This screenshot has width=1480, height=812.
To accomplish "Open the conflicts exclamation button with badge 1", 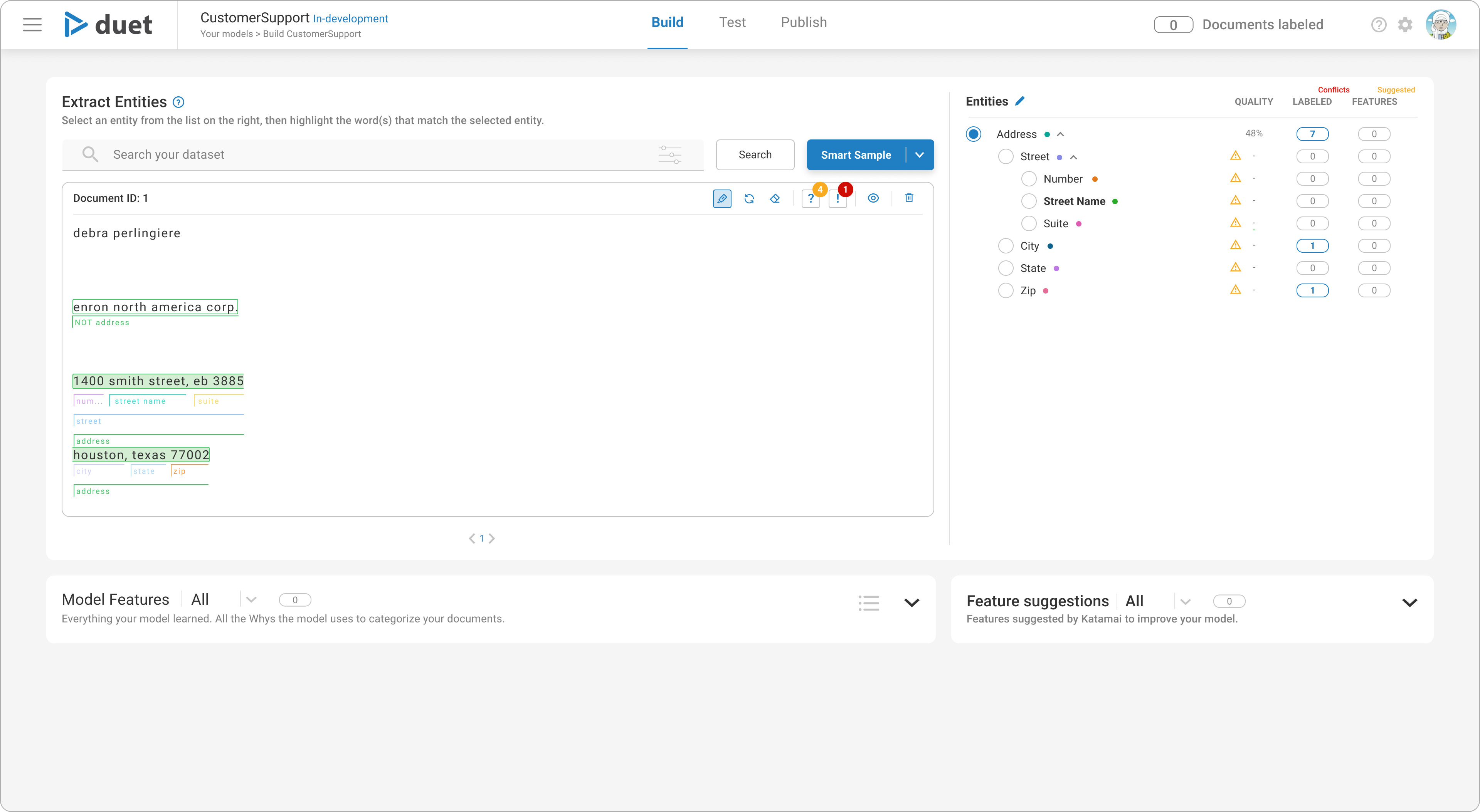I will 838,199.
